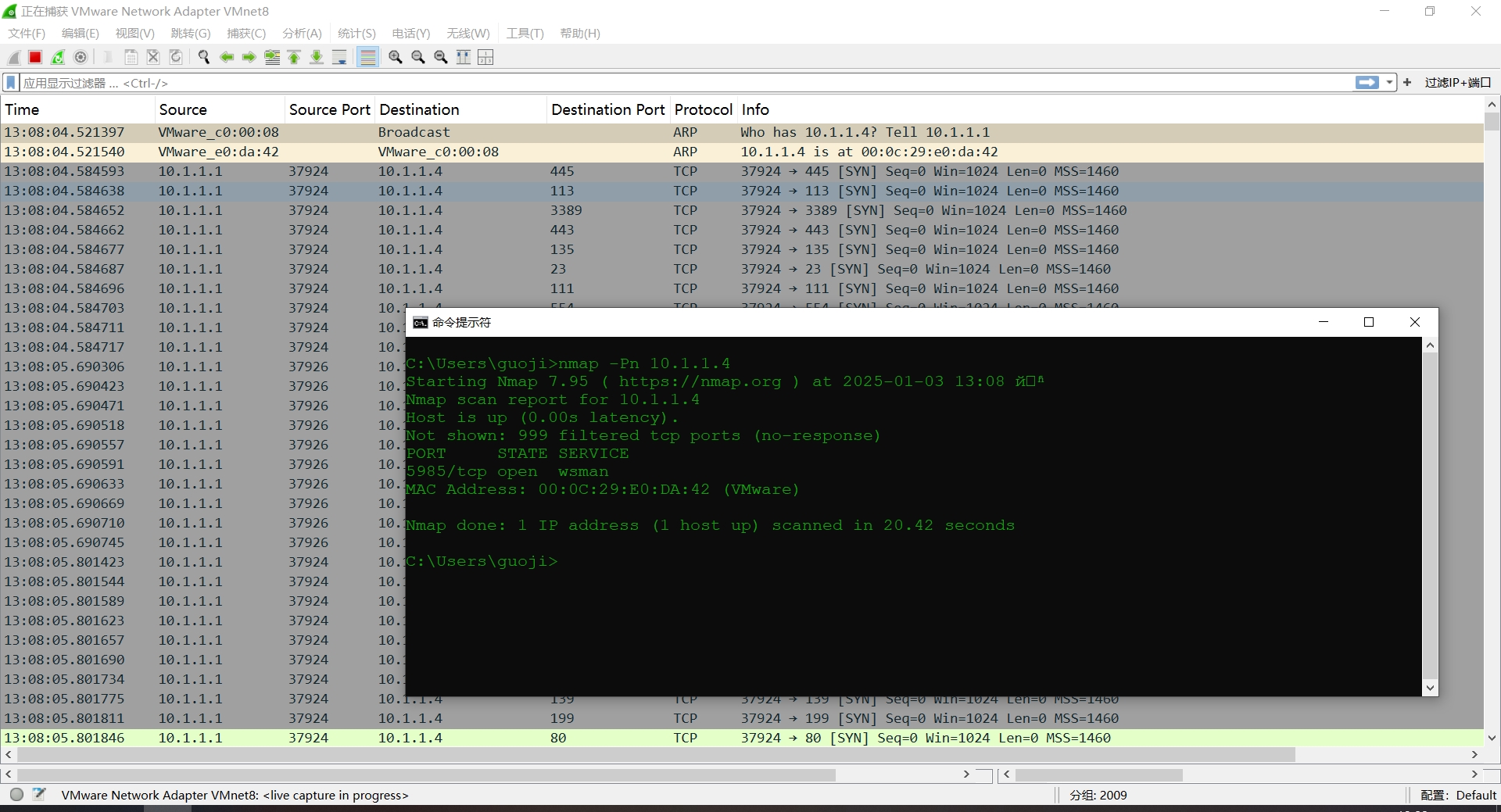Open the 编辑(E) menu
Image resolution: width=1501 pixels, height=812 pixels.
[81, 33]
